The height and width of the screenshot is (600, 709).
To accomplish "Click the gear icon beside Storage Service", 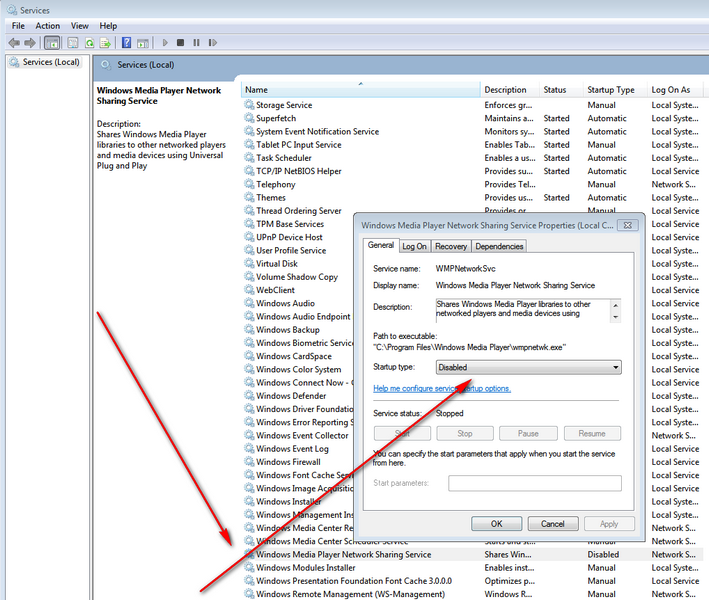I will [249, 105].
